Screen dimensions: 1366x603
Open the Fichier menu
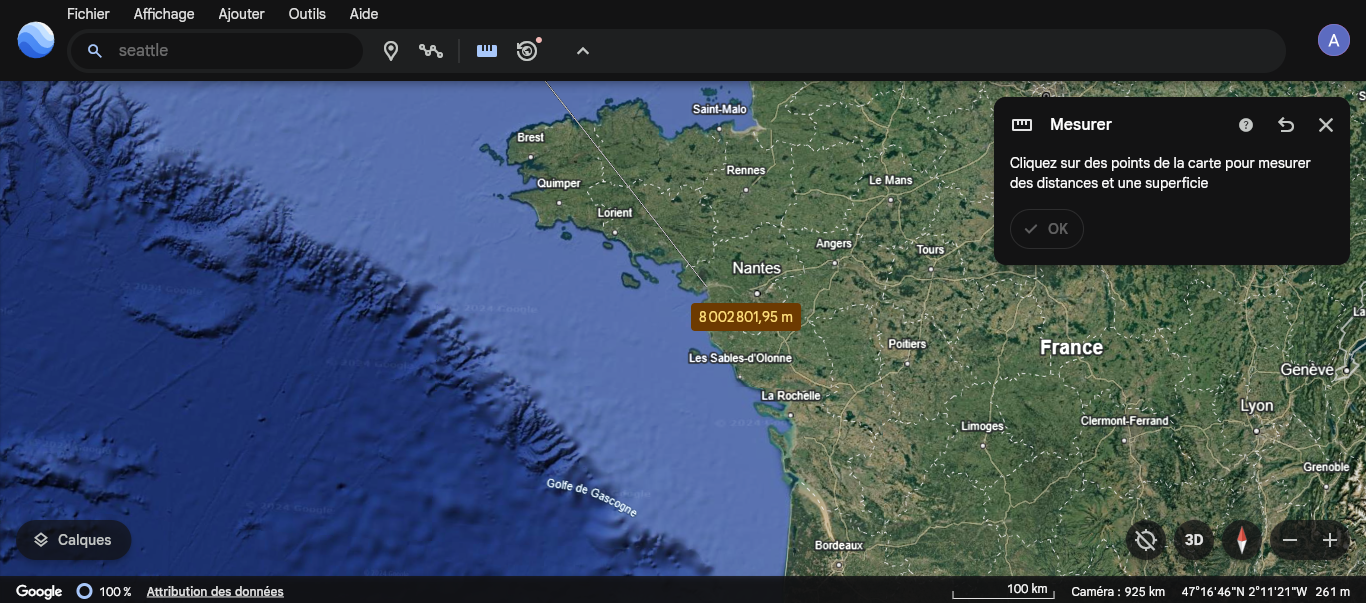(88, 14)
